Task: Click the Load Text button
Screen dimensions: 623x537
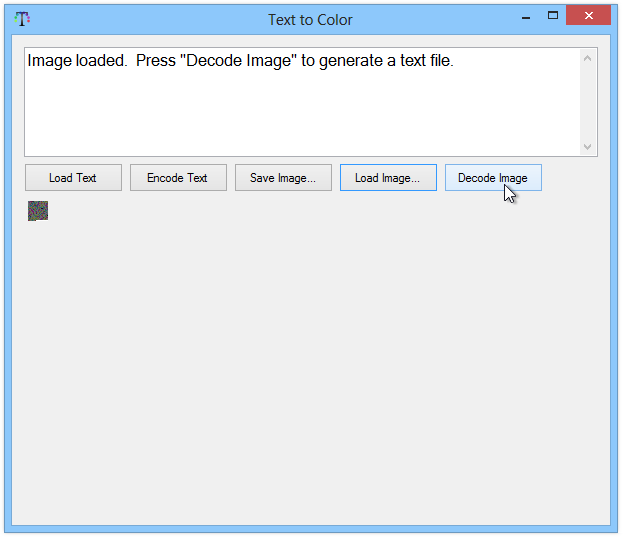Action: coord(74,178)
